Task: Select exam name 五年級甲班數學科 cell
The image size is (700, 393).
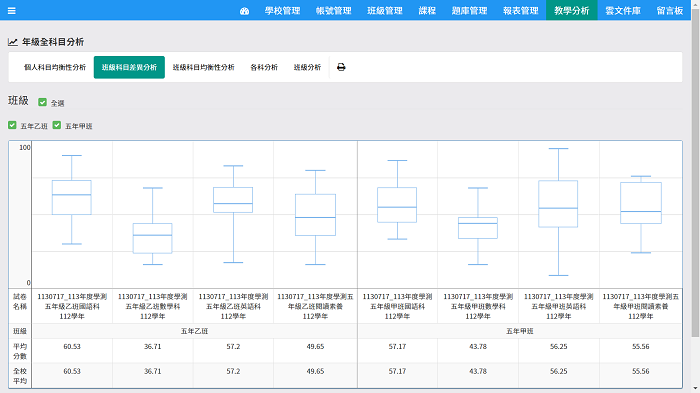Action: 478,306
